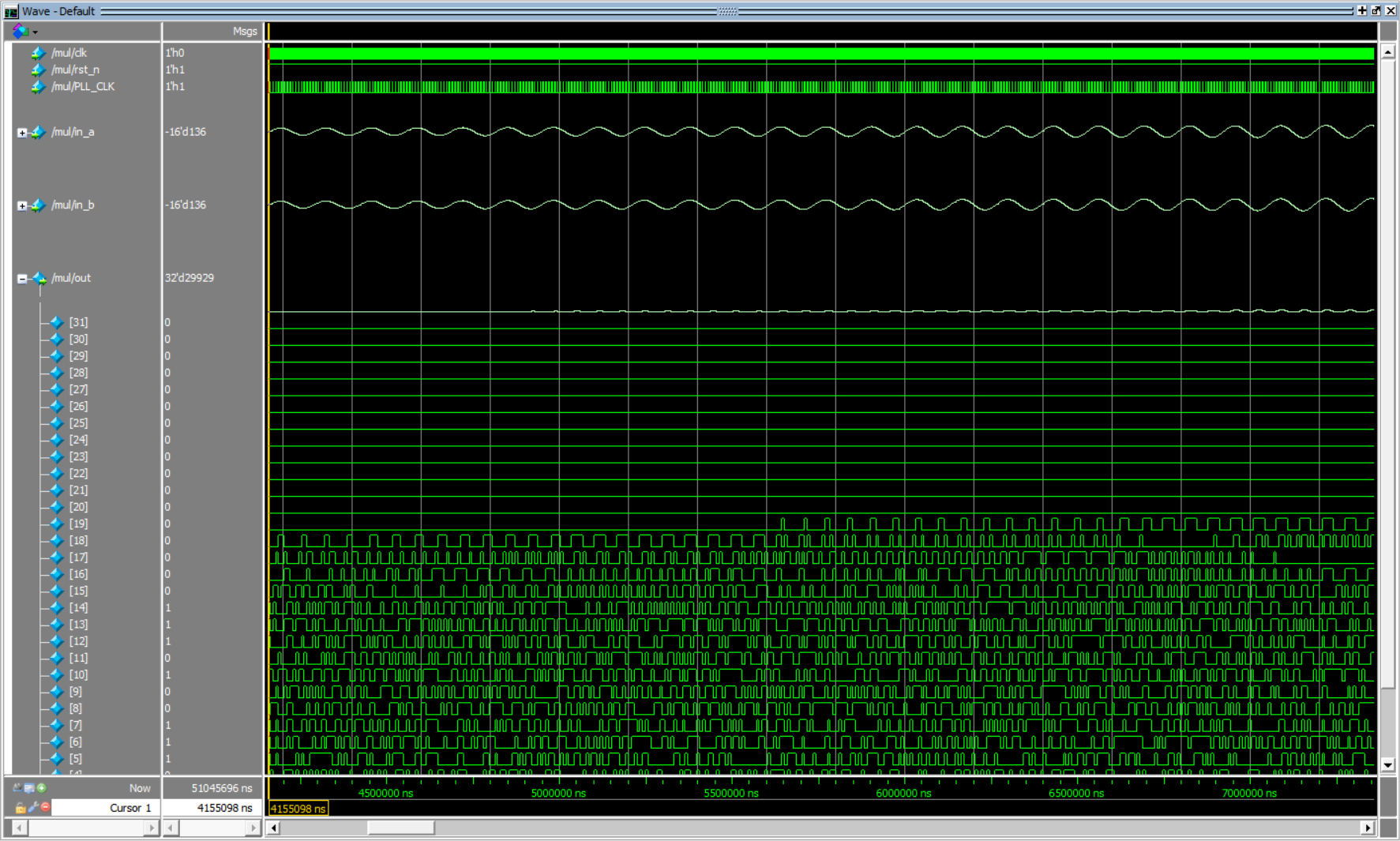Click the /mul/out bus signal icon
The width and height of the screenshot is (1400, 841).
tap(39, 278)
